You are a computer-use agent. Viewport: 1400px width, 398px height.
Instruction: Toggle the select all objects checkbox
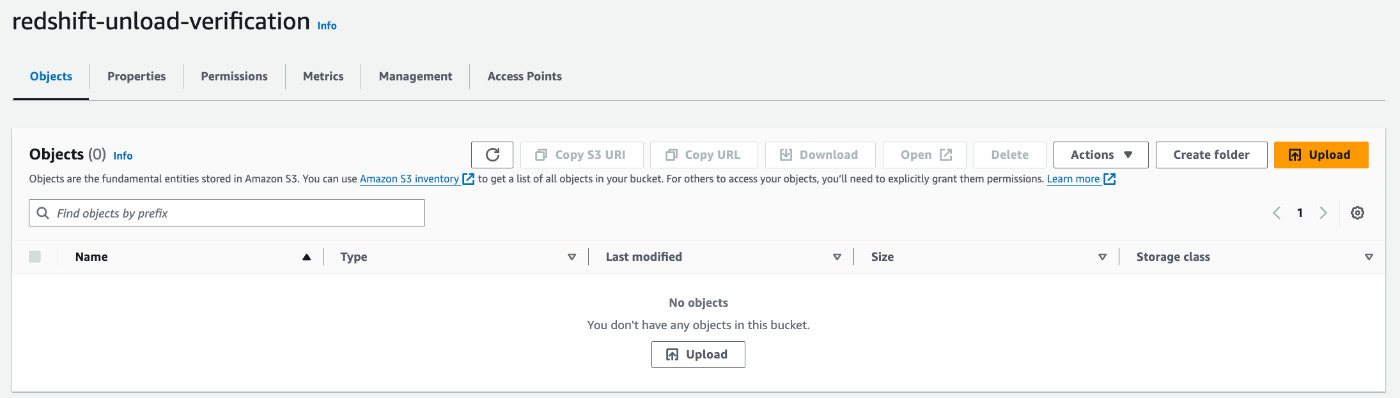click(35, 257)
